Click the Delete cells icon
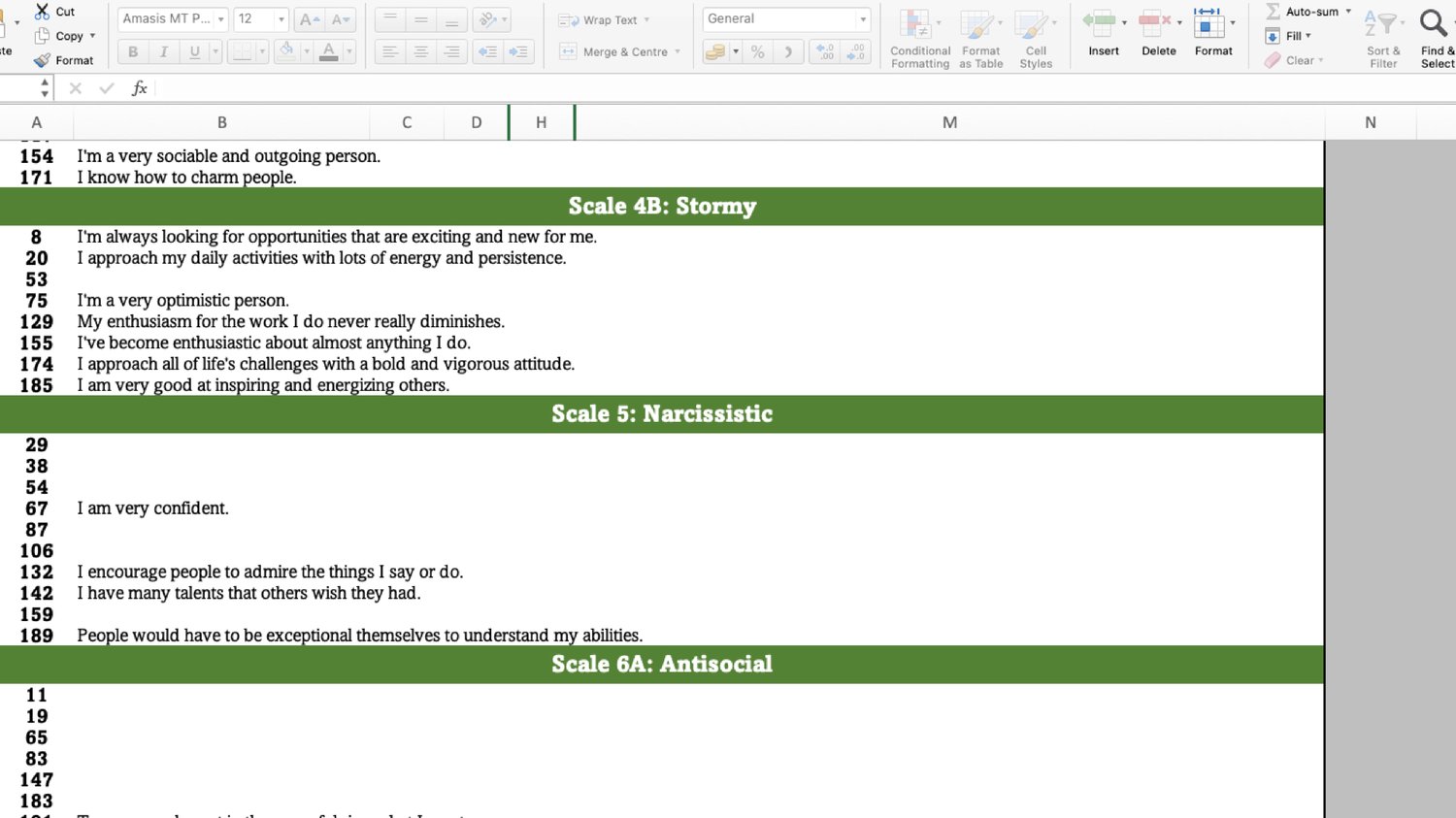This screenshot has height=818, width=1456. click(1155, 21)
